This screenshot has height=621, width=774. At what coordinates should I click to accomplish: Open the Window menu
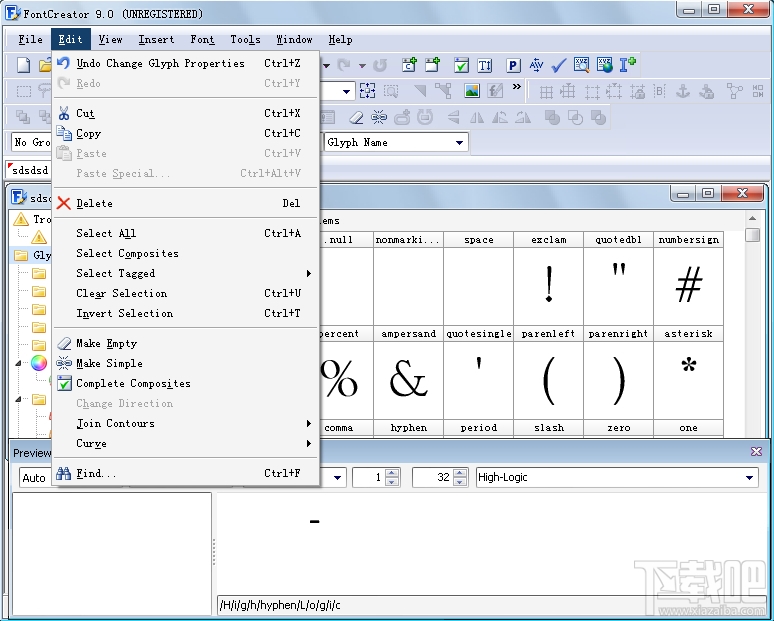tap(294, 39)
